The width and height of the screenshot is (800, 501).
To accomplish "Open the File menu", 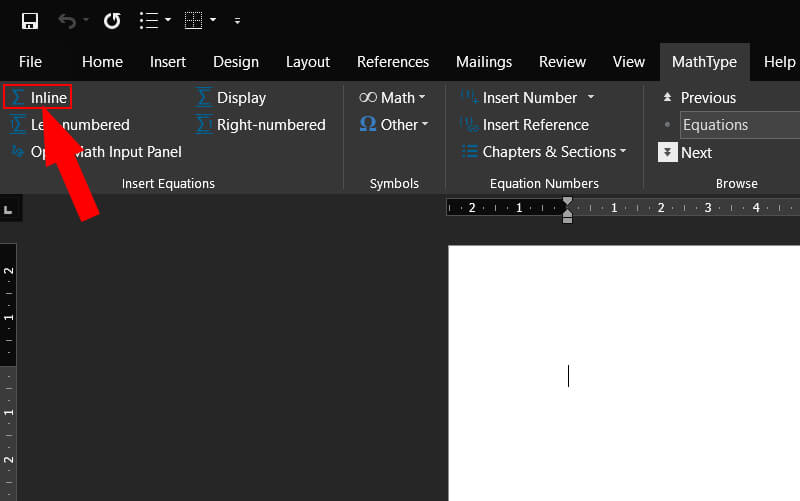I will (30, 62).
